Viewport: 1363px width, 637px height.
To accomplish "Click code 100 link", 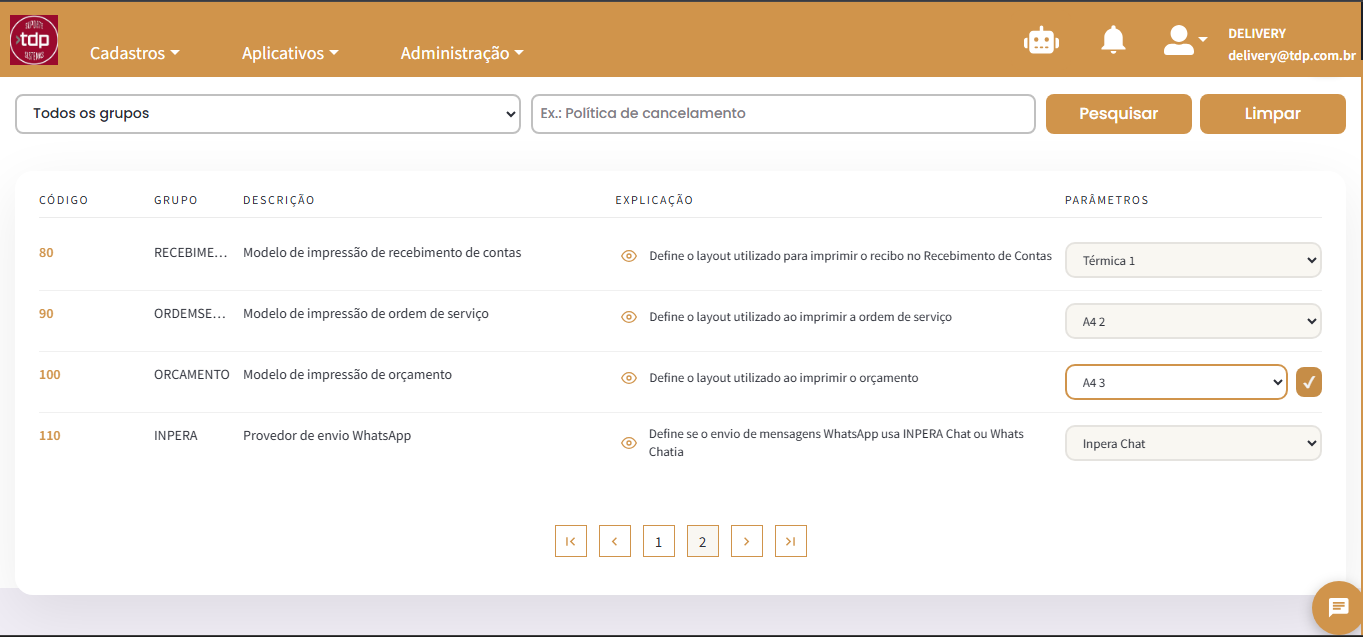I will tap(50, 375).
